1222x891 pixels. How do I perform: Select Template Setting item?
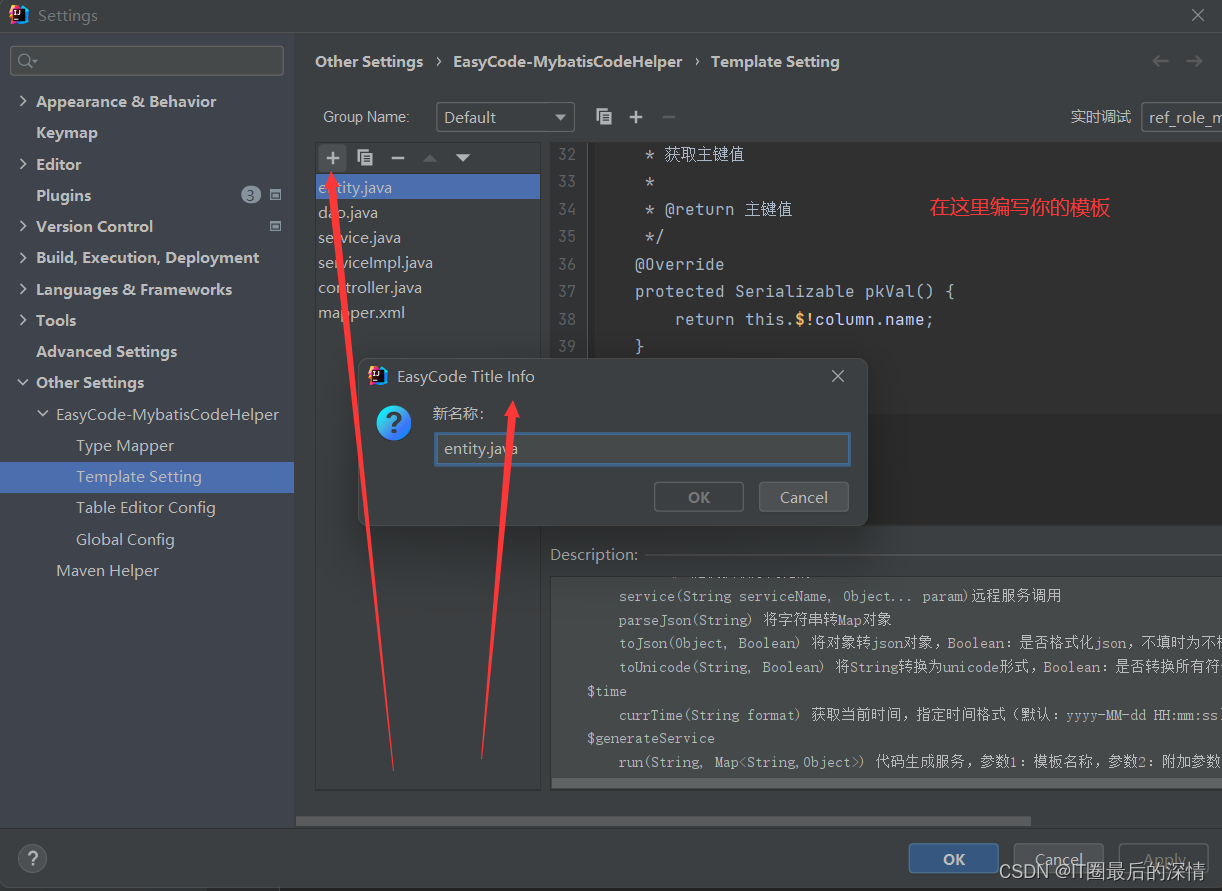pos(147,477)
